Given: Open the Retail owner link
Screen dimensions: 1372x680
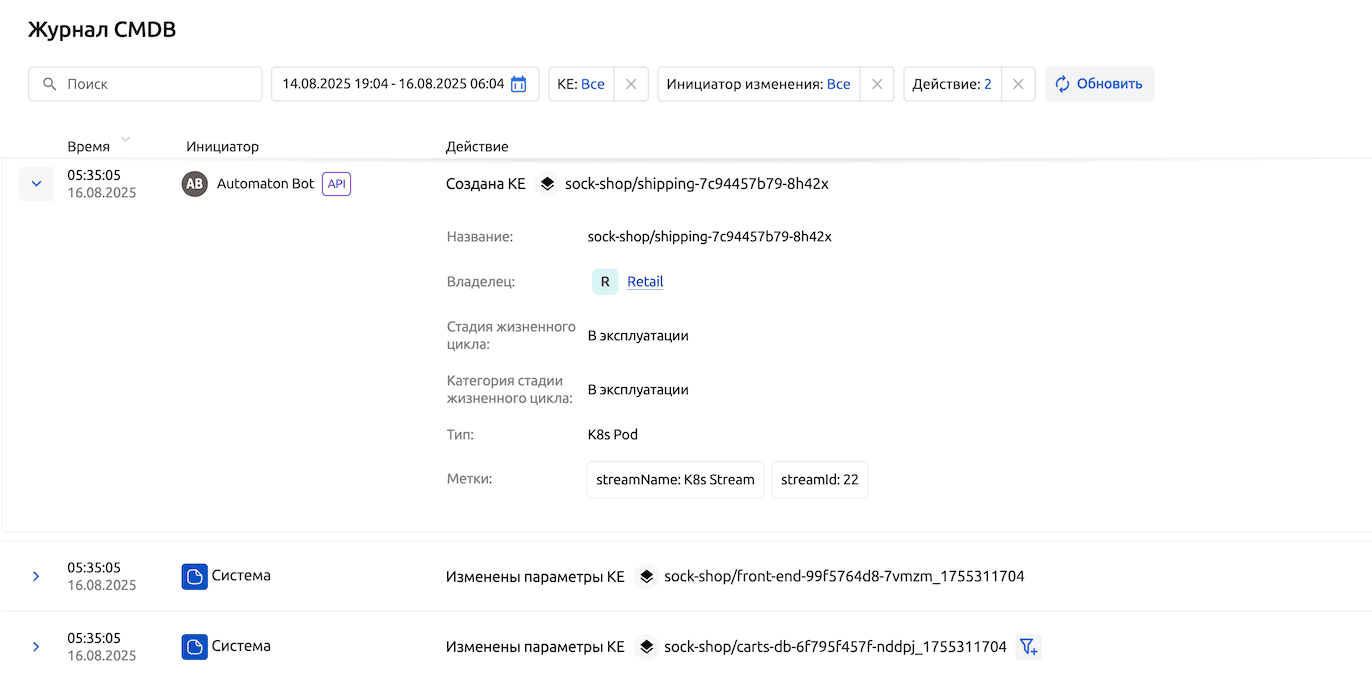Looking at the screenshot, I should 645,282.
